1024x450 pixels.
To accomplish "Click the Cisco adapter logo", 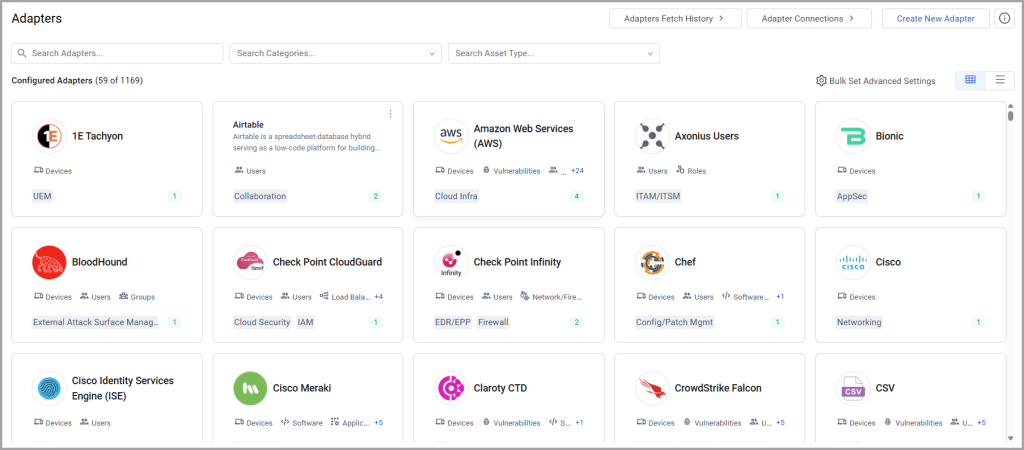I will [x=854, y=262].
